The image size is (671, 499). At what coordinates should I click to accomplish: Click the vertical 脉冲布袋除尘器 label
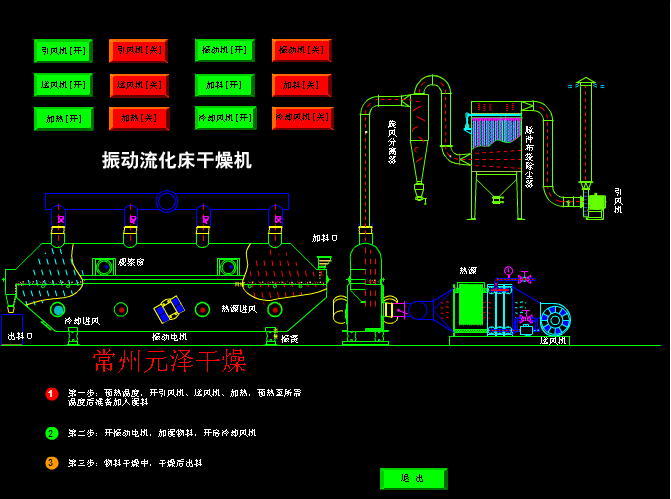point(529,157)
